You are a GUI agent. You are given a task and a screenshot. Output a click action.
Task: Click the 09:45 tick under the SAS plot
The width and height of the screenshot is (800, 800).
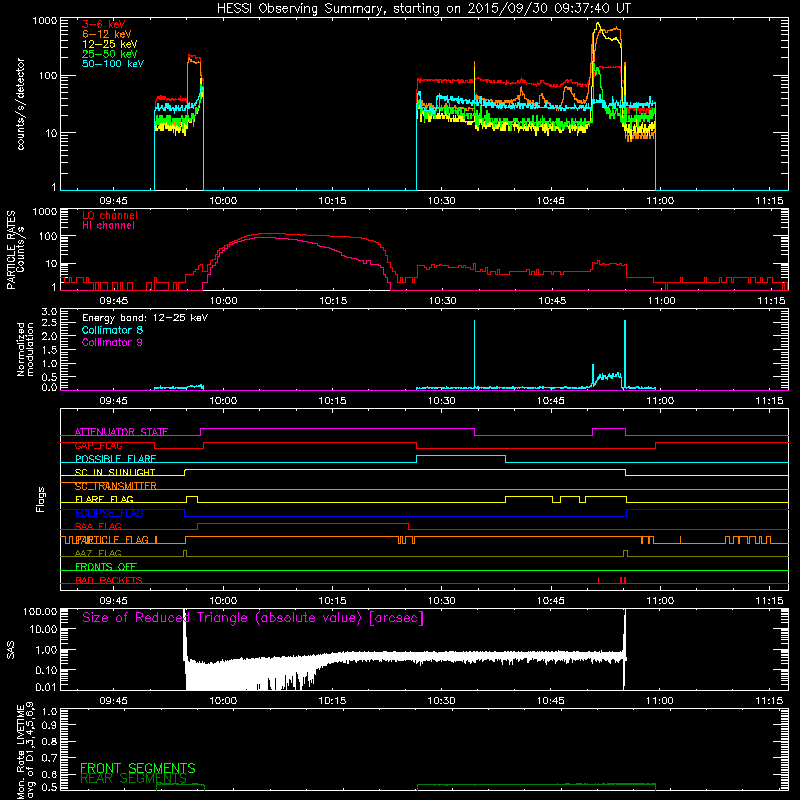click(113, 701)
